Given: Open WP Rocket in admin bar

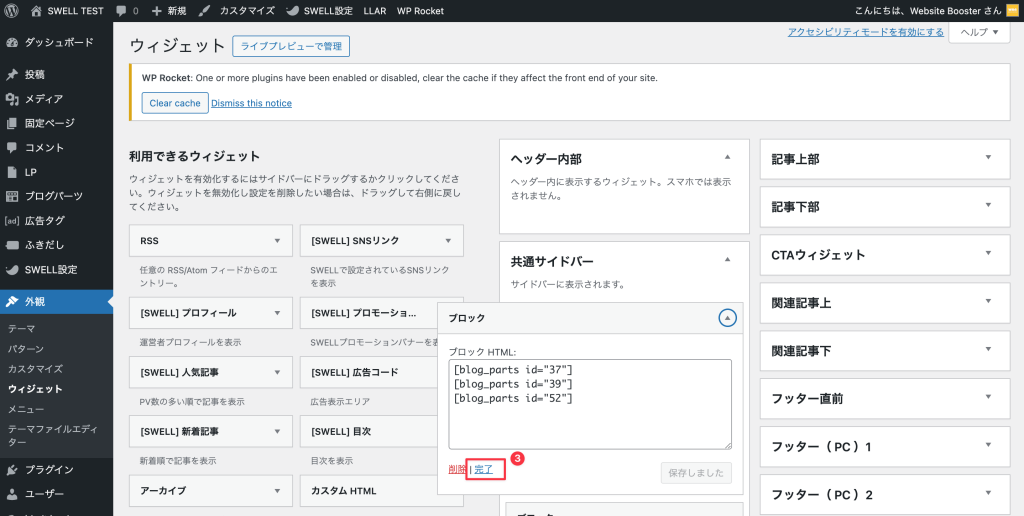Looking at the screenshot, I should pos(420,11).
